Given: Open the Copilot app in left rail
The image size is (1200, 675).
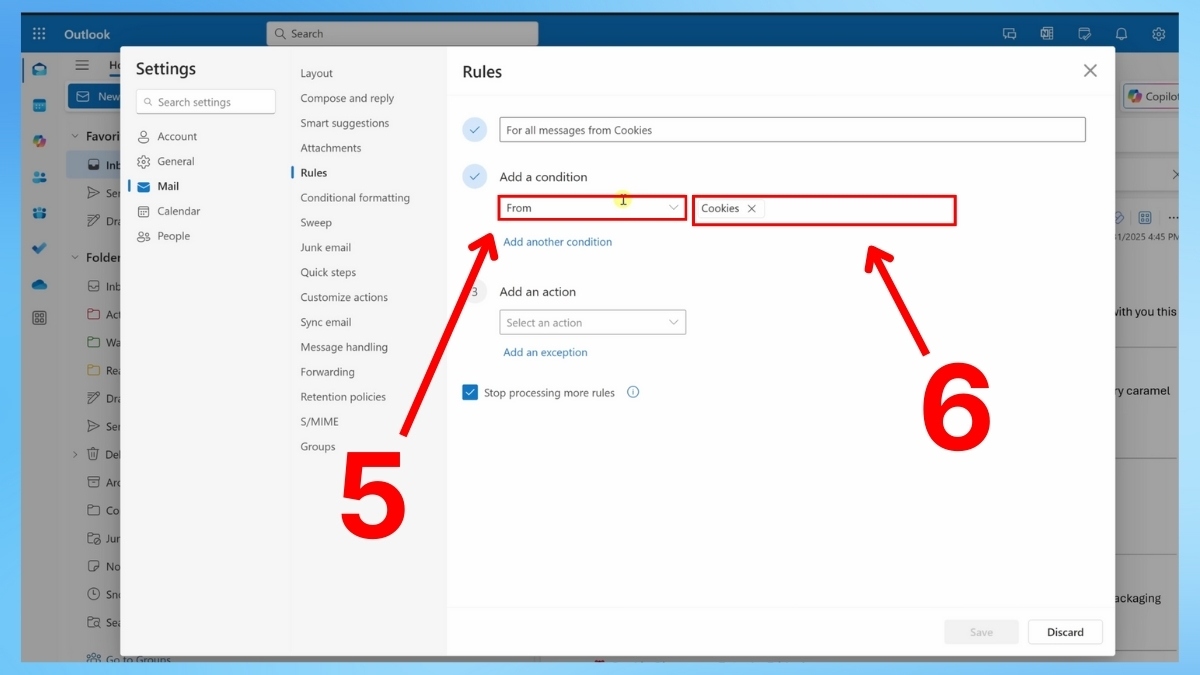Looking at the screenshot, I should [39, 141].
